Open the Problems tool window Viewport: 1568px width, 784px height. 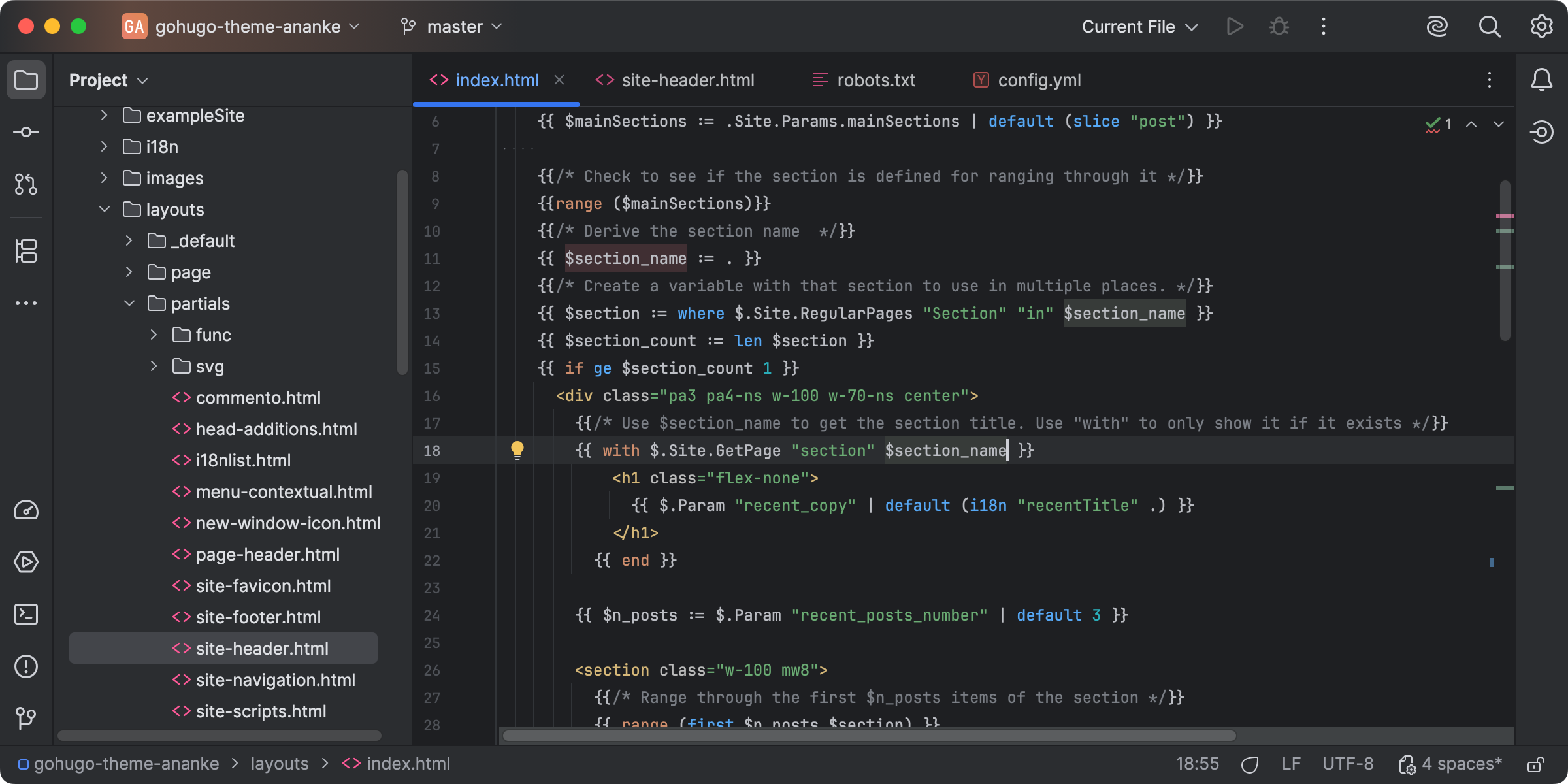26,666
